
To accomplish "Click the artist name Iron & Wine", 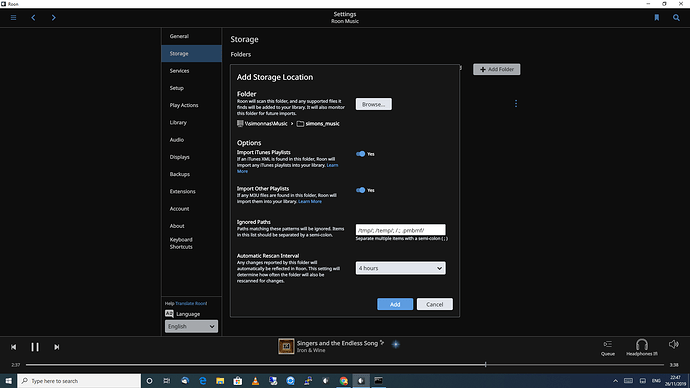I will click(311, 351).
